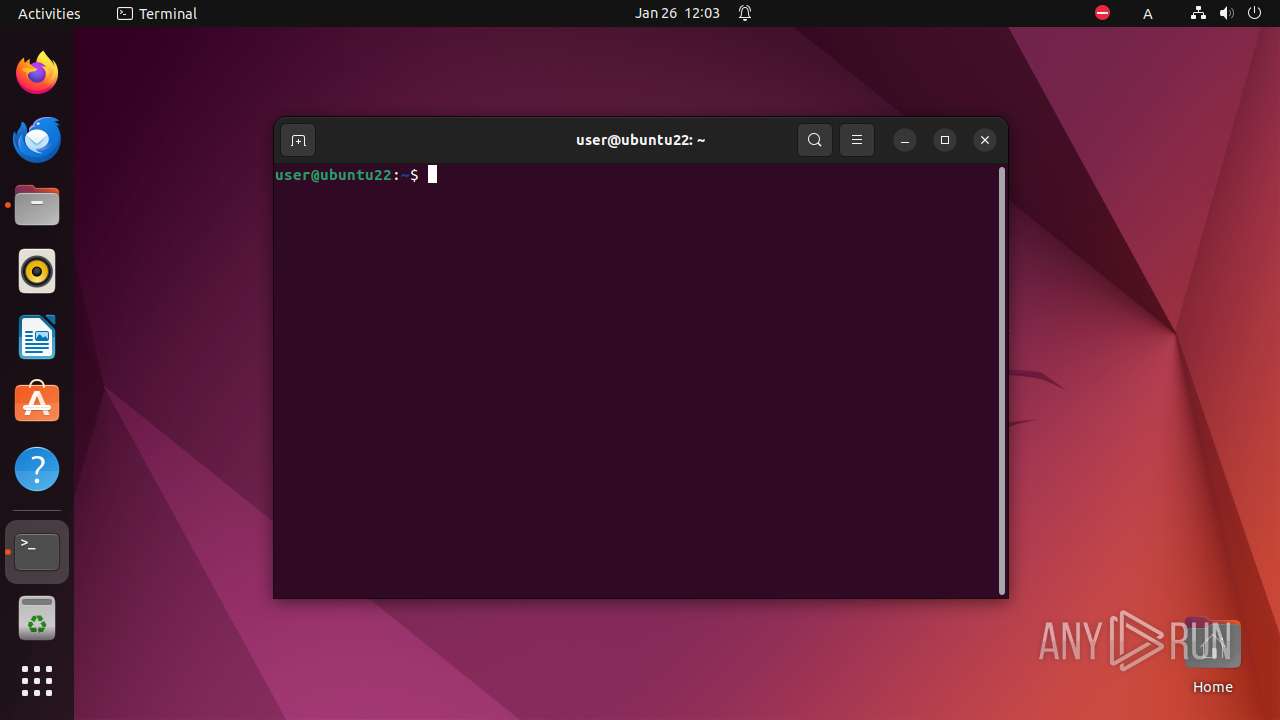Screen dimensions: 1280x720
Task: Open the Home folder on desktop
Action: tap(1212, 656)
